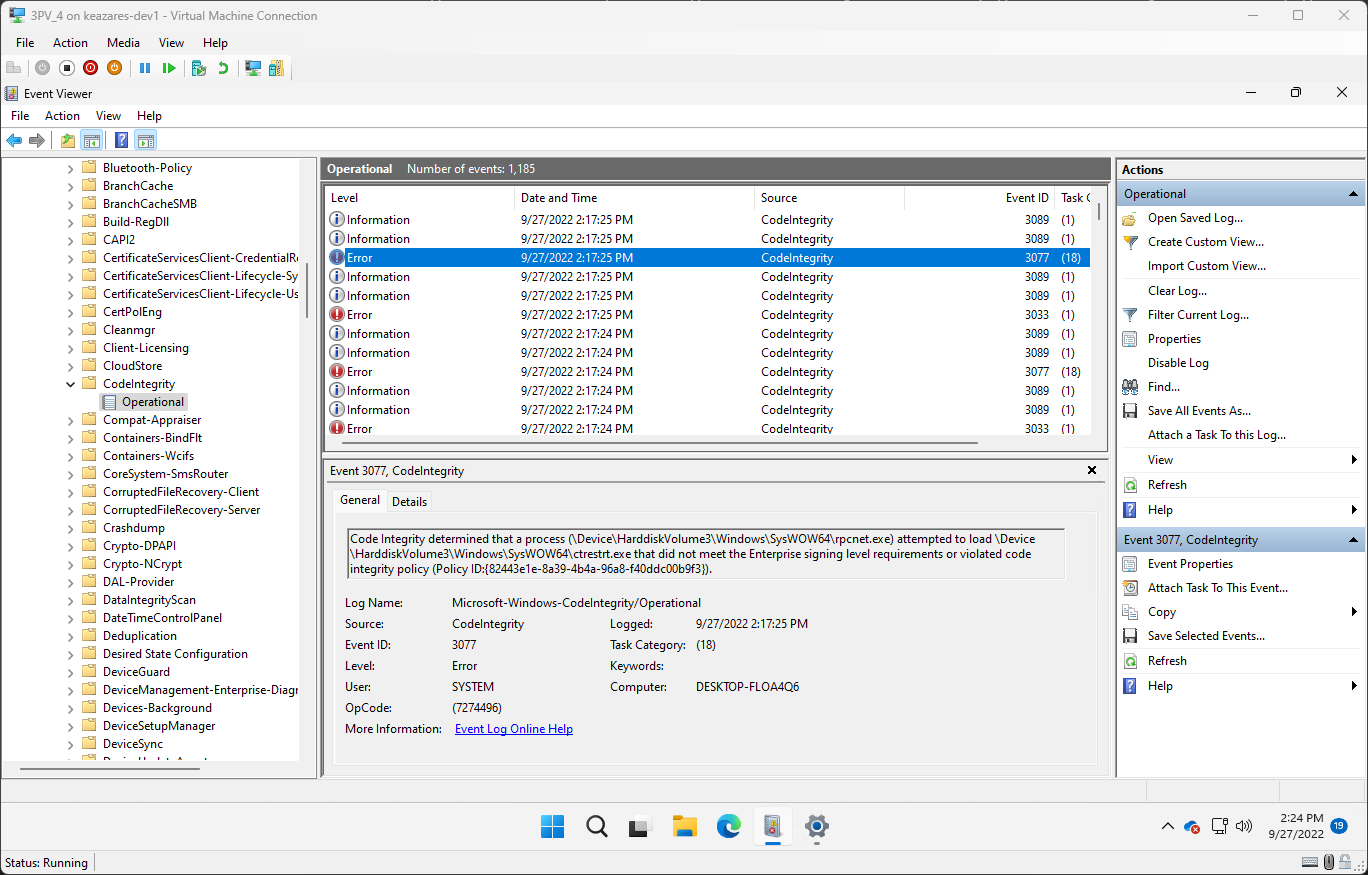Image resolution: width=1368 pixels, height=875 pixels.
Task: Click the blue Back arrow in Event Viewer
Action: point(14,140)
